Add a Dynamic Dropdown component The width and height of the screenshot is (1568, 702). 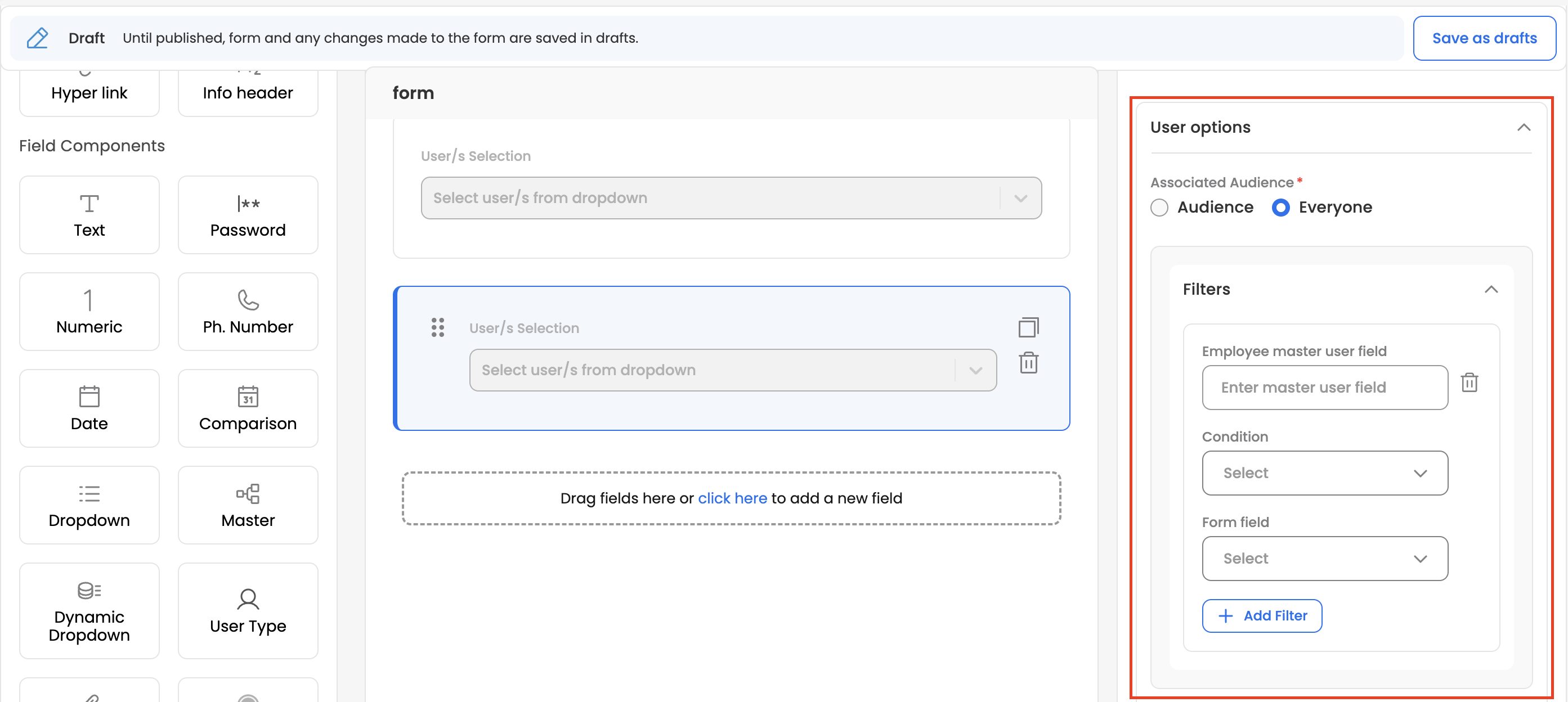click(89, 611)
